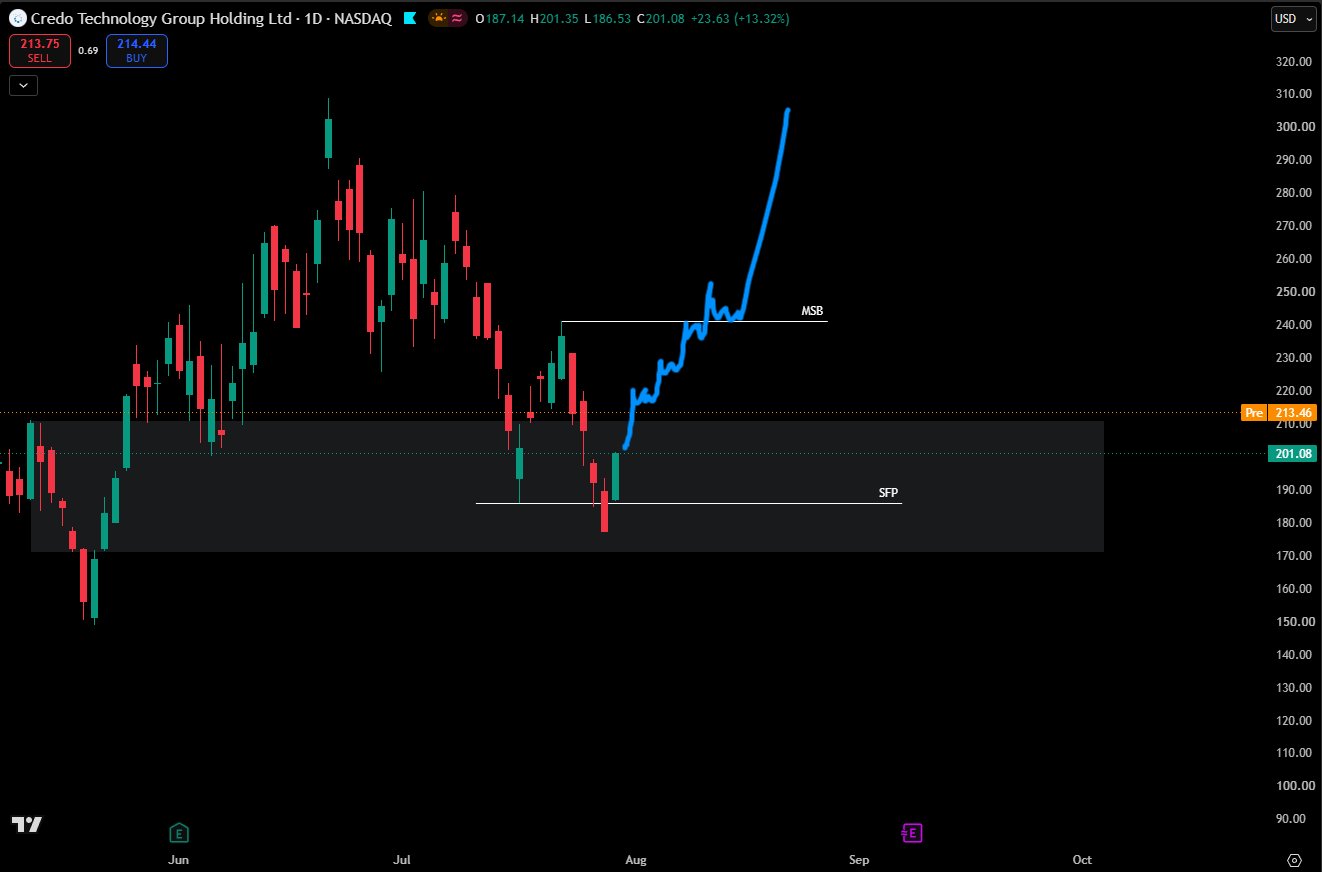Click the 214.44 BUY button
The image size is (1322, 872).
click(136, 51)
